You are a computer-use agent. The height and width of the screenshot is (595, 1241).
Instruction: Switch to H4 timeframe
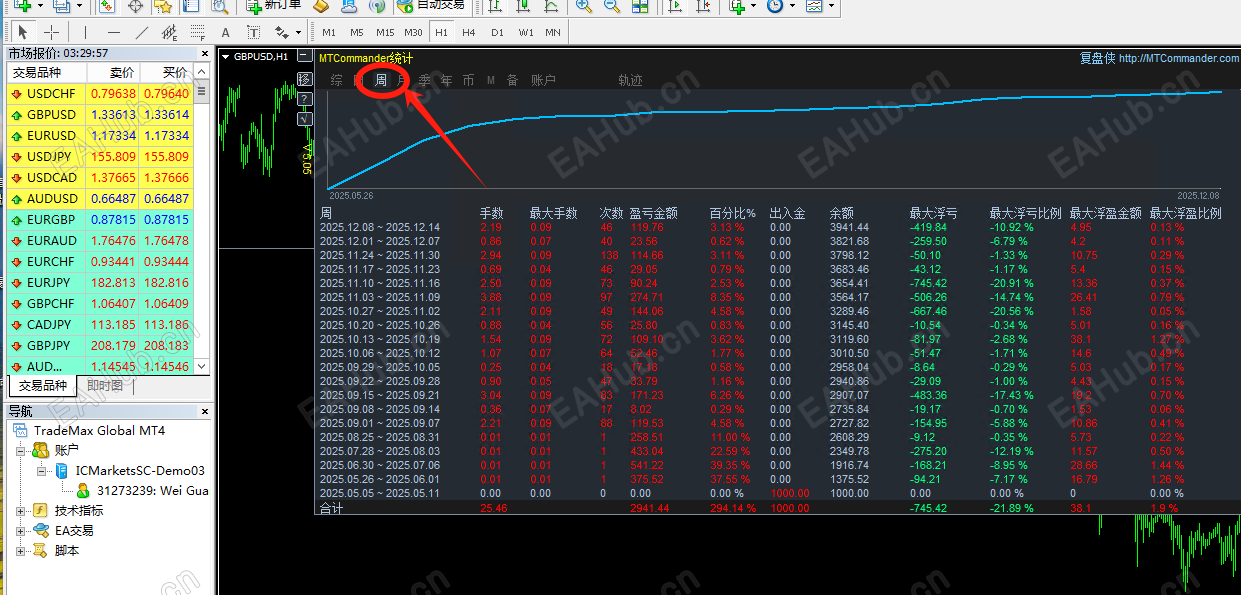click(x=469, y=33)
